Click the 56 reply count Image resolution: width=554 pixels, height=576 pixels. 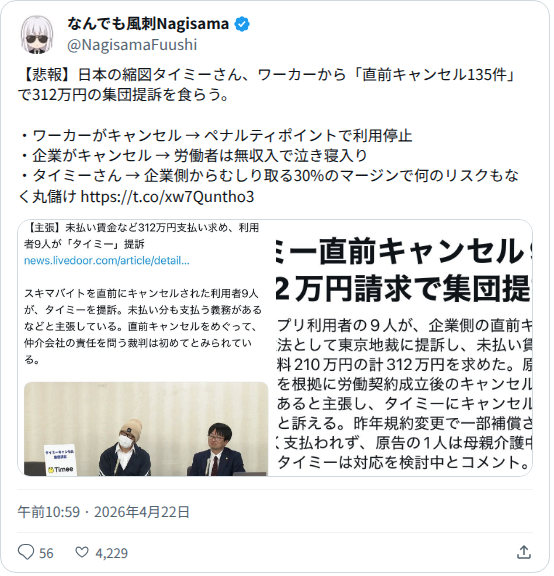tap(46, 555)
